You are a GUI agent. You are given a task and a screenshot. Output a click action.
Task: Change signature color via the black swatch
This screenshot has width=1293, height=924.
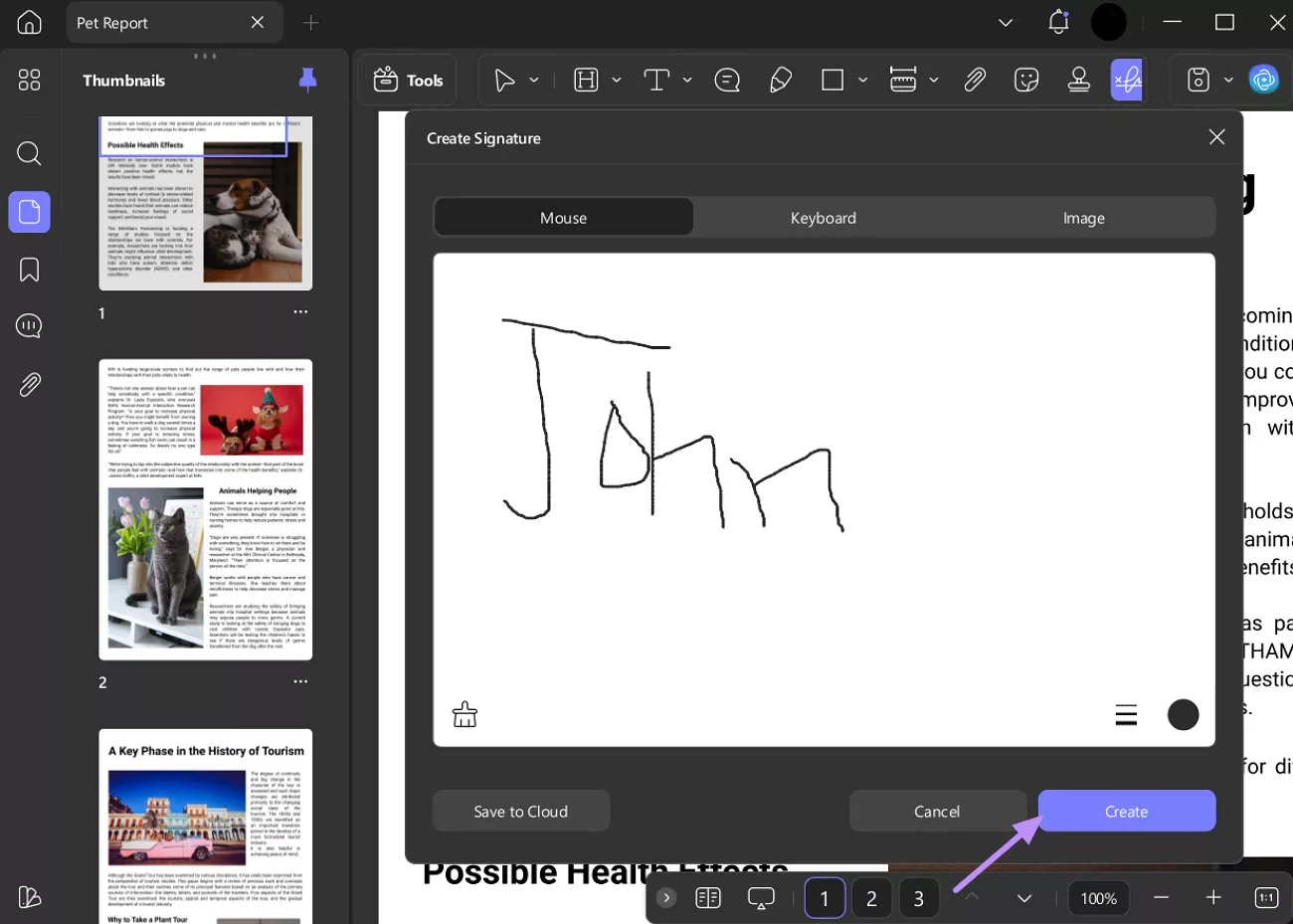(1183, 714)
